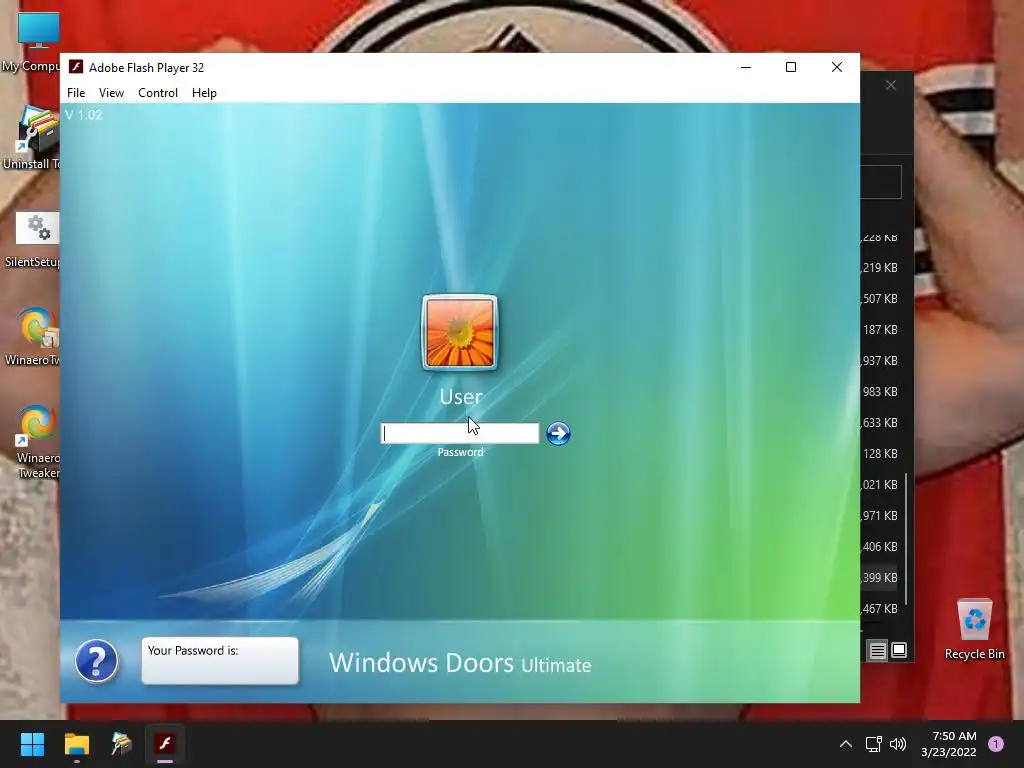Viewport: 1024px width, 768px height.
Task: Minimize the Adobe Flash Player window
Action: pyautogui.click(x=746, y=67)
